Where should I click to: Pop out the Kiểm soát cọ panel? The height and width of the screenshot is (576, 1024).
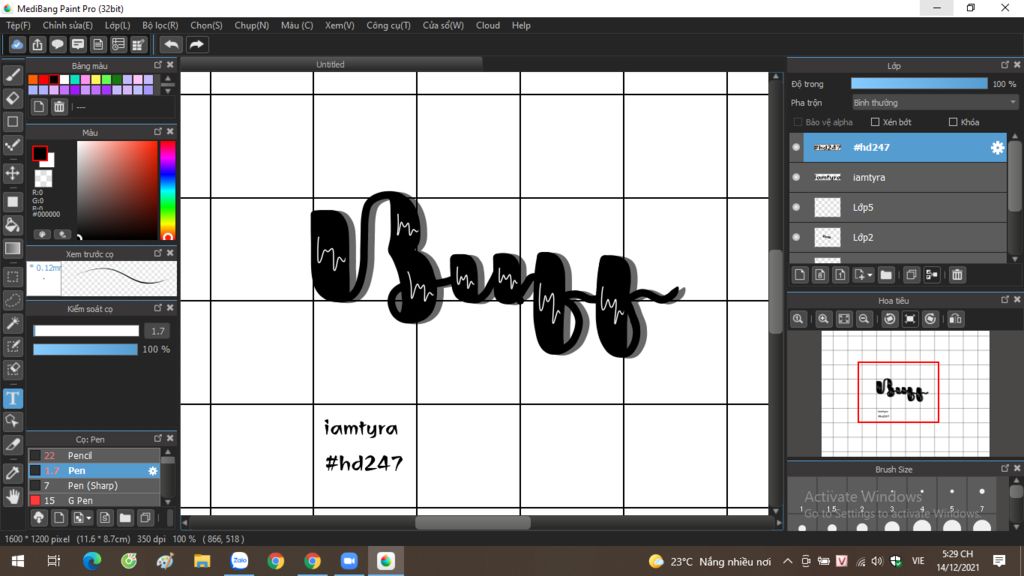(157, 308)
